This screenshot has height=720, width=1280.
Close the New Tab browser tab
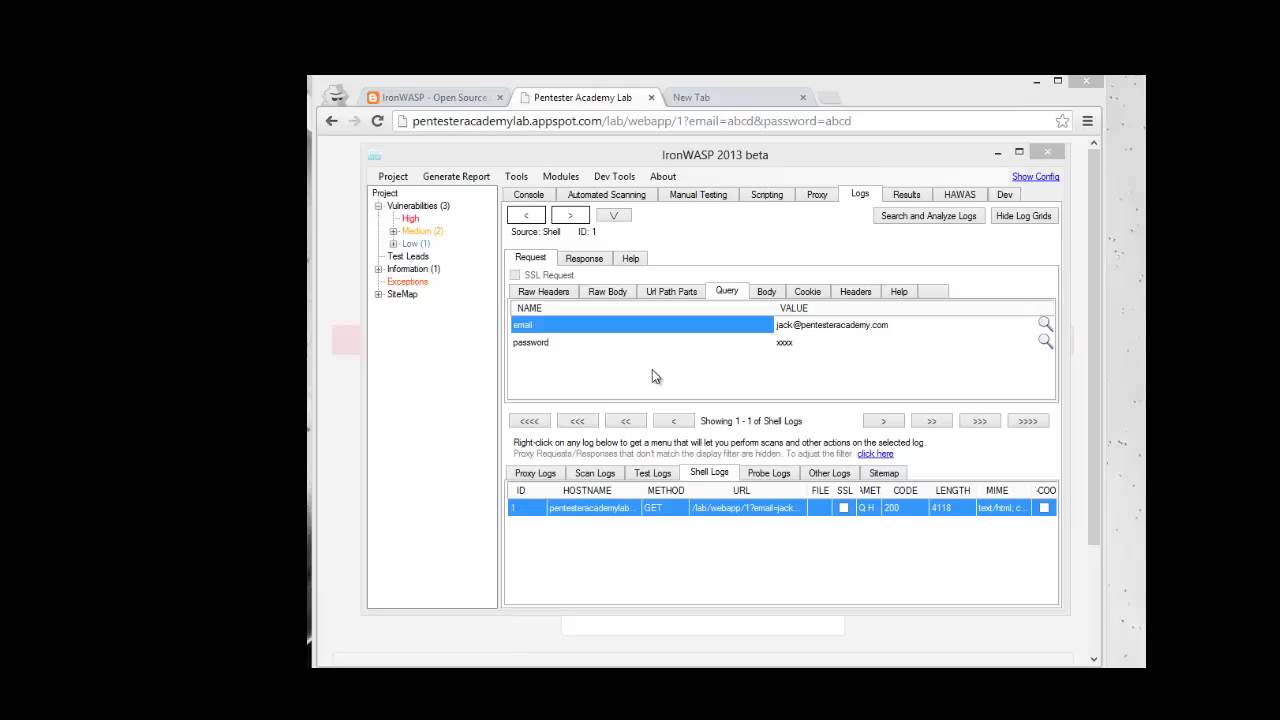(802, 98)
